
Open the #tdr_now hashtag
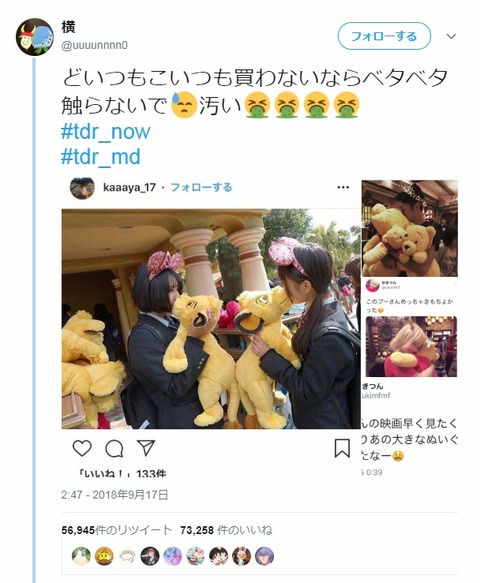(x=106, y=131)
